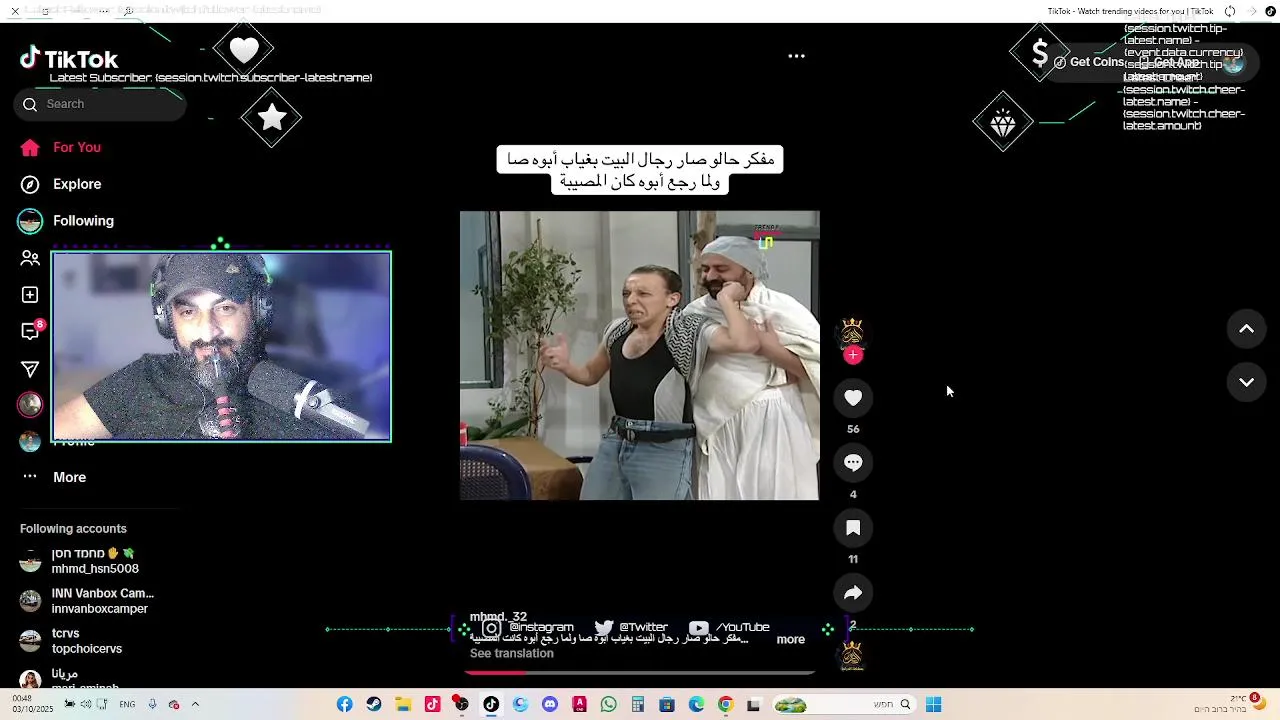Image resolution: width=1280 pixels, height=720 pixels.
Task: Select the TikTok page title tab
Action: point(1130,11)
